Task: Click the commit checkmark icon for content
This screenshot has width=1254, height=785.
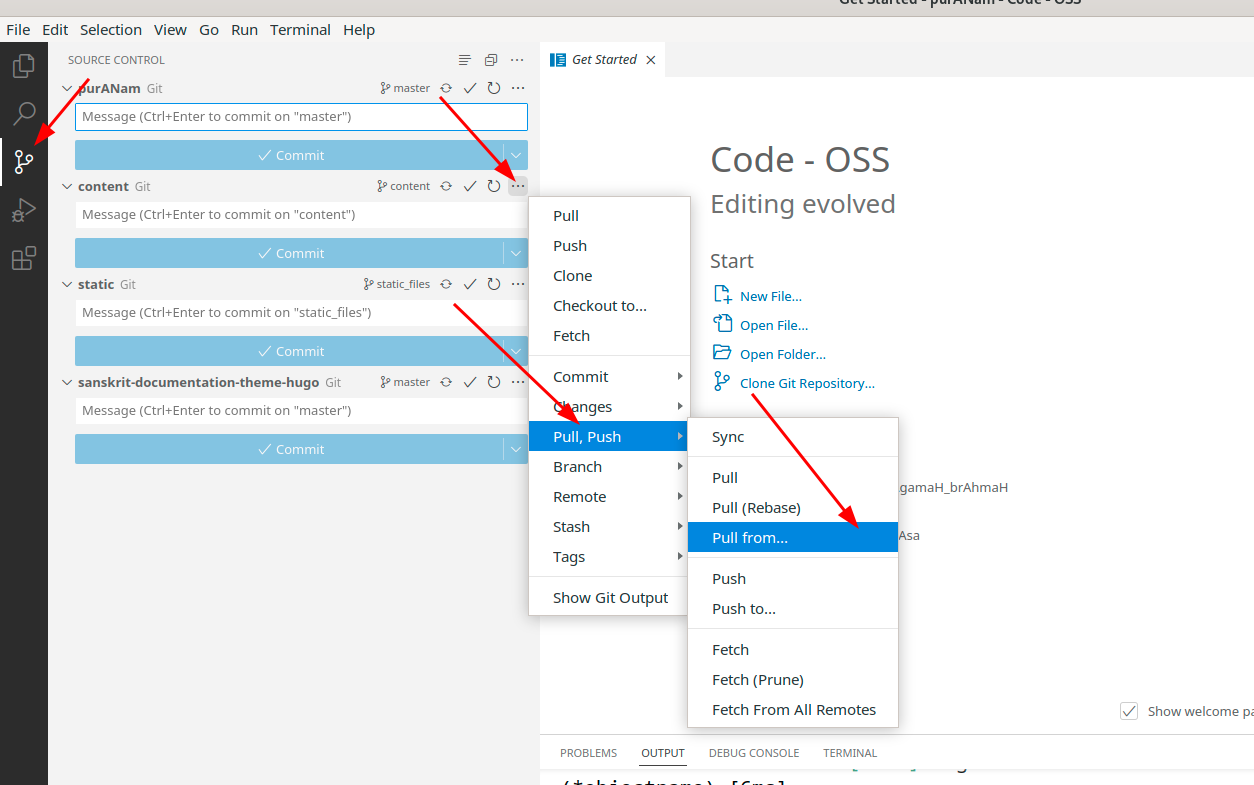Action: tap(470, 186)
